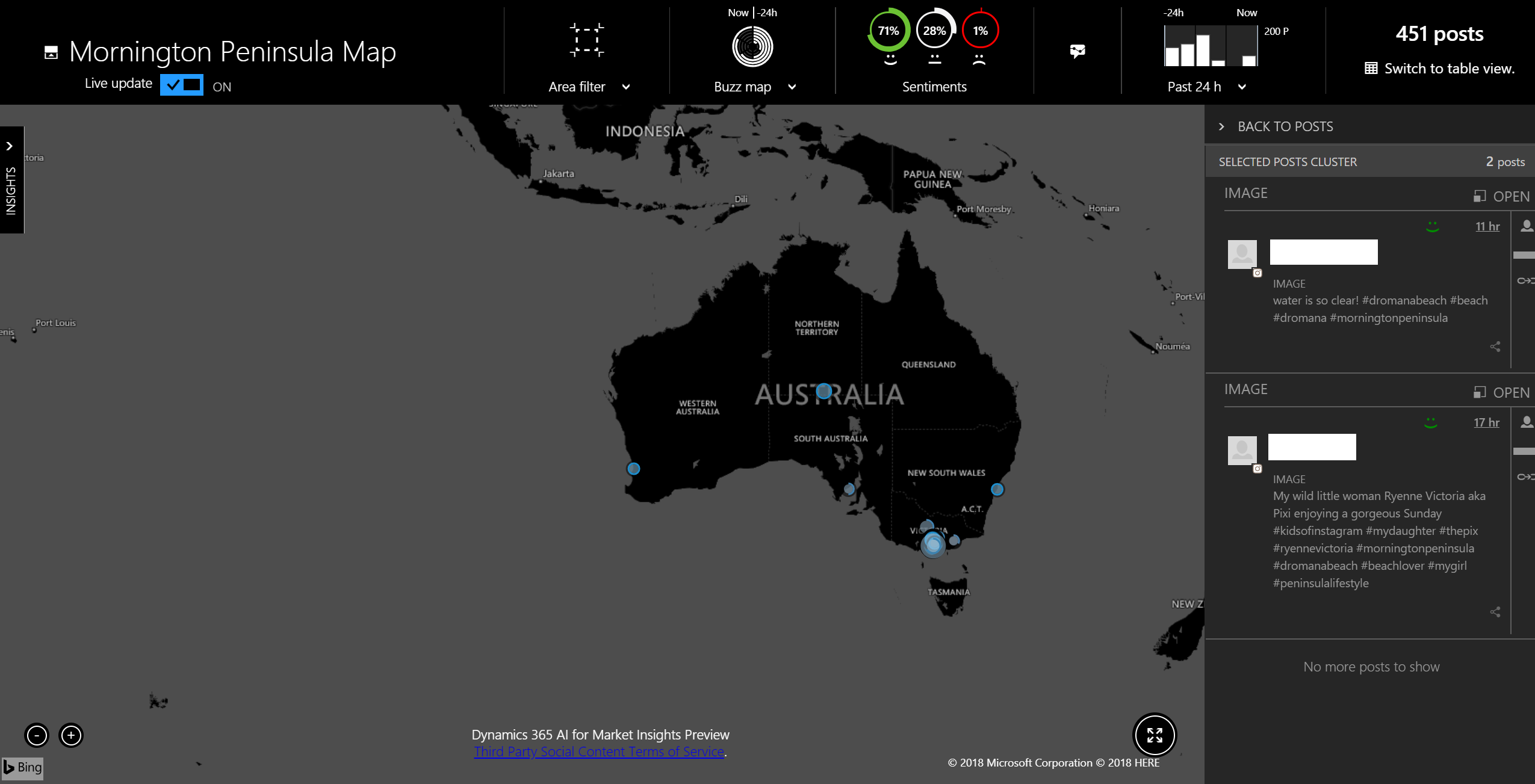
Task: Expand the Area filter dropdown arrow
Action: pos(626,87)
